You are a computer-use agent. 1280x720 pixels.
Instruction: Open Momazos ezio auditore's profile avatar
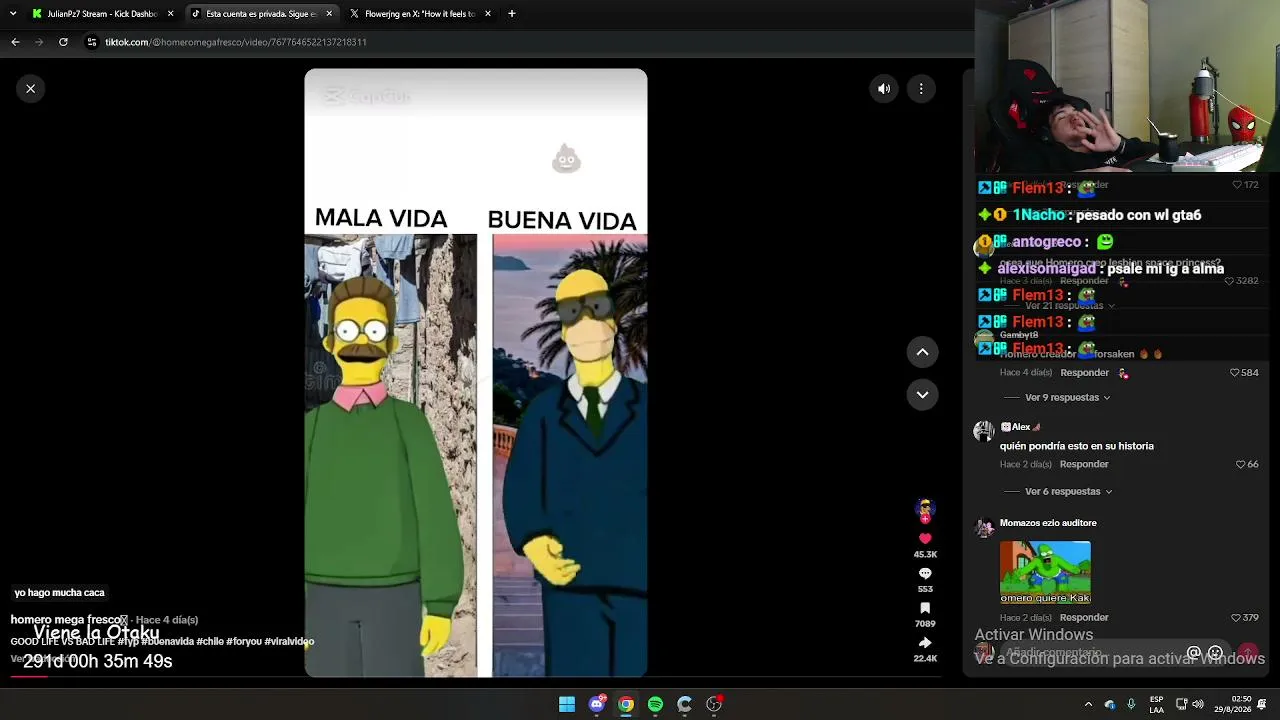click(x=984, y=527)
